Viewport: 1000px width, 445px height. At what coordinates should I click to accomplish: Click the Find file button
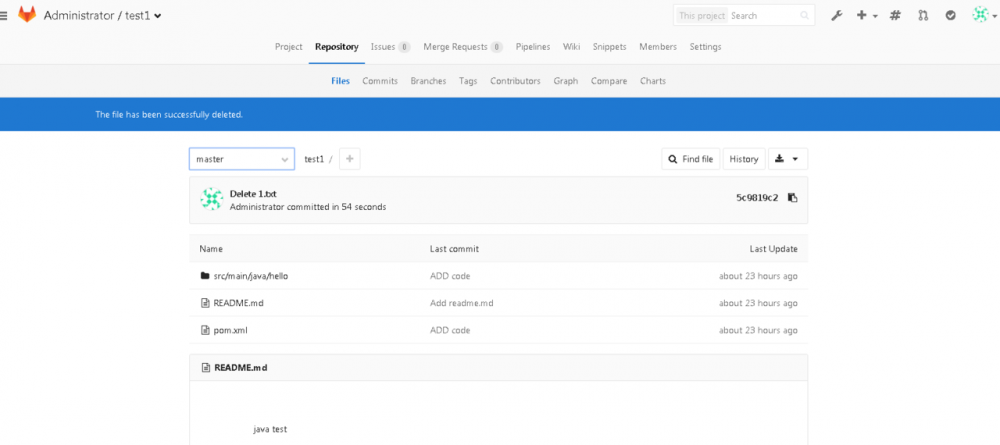tap(690, 159)
